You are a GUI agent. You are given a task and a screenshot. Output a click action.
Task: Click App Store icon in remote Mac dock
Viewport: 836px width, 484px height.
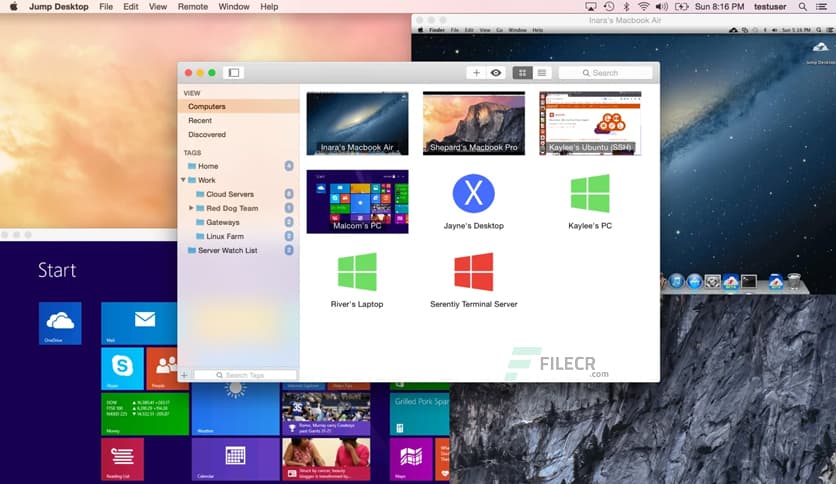pyautogui.click(x=694, y=280)
